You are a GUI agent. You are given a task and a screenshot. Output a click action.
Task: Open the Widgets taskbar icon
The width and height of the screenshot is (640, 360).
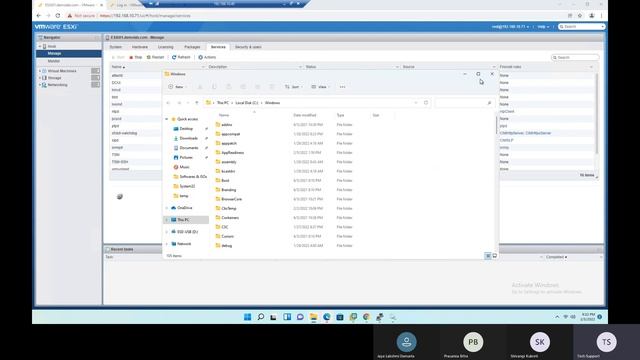(x=287, y=317)
